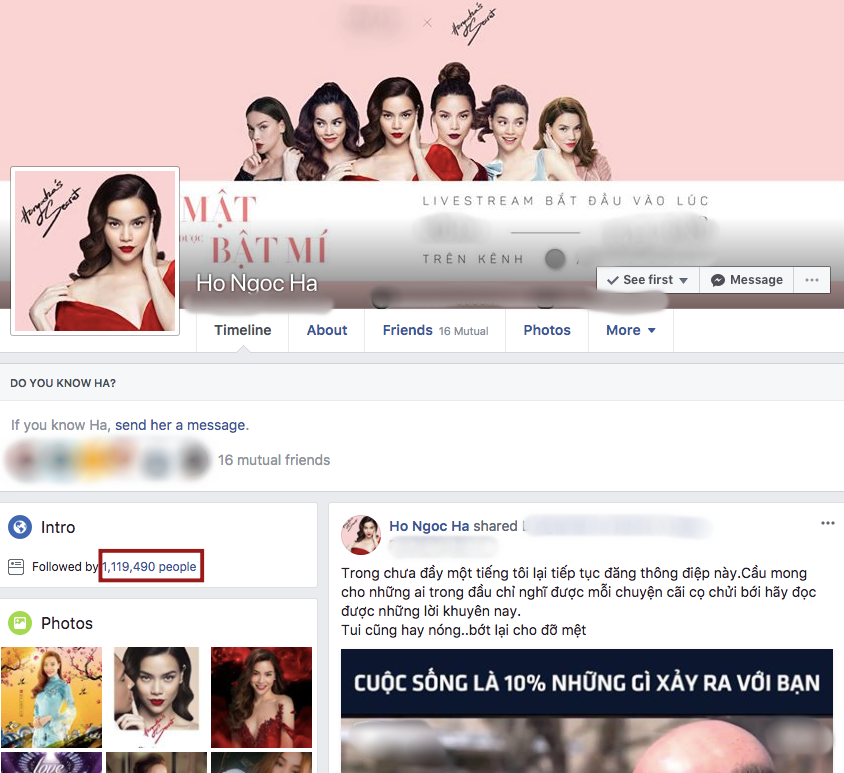
Task: Open the About tab
Action: tap(327, 330)
